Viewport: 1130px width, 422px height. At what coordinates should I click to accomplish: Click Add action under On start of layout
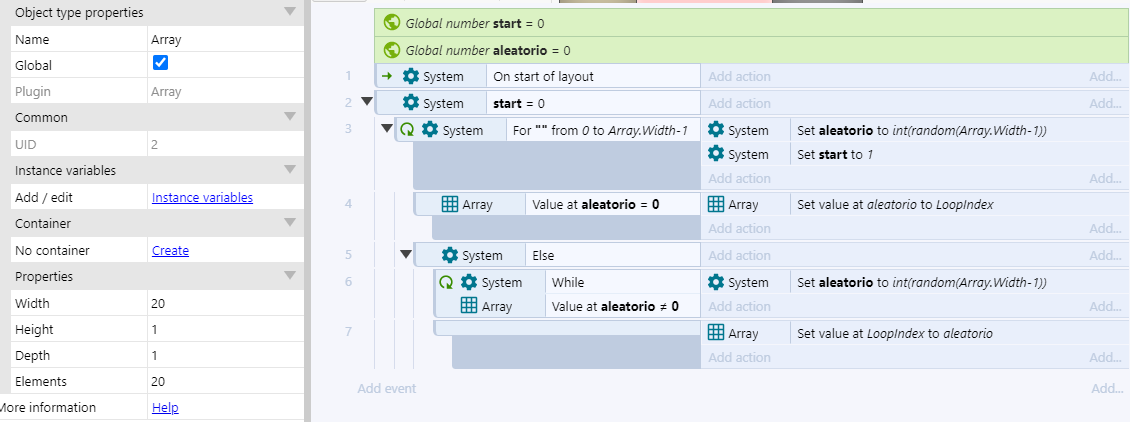tap(740, 77)
